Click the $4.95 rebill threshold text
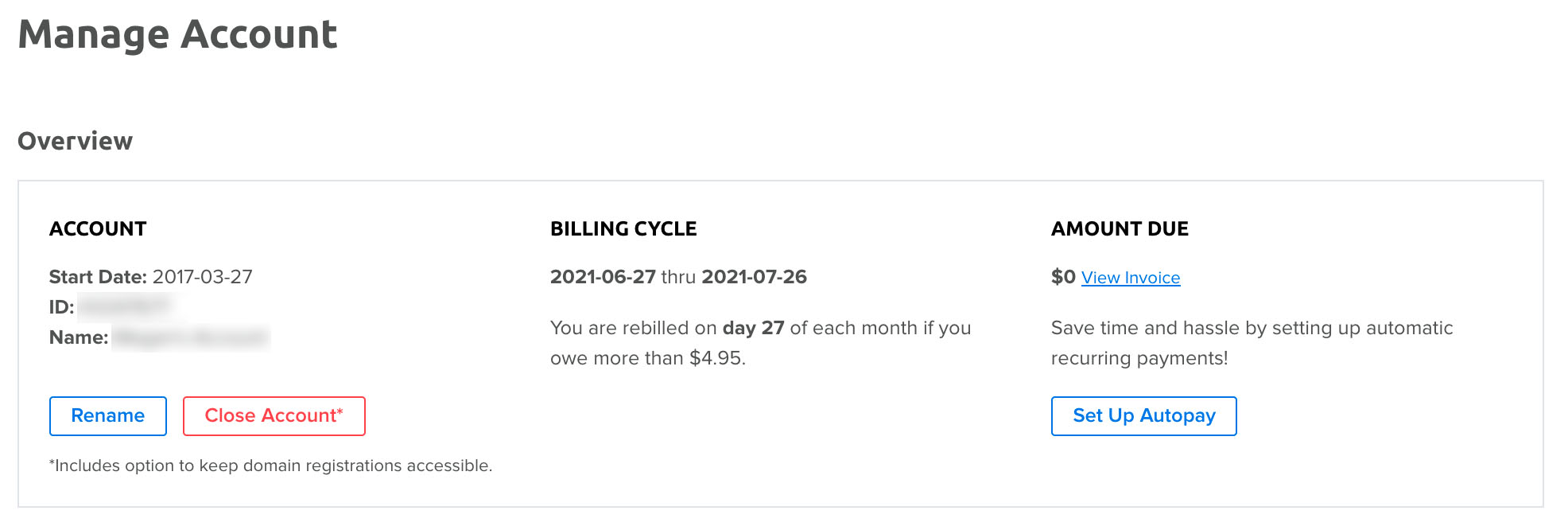1568x530 pixels. [x=717, y=358]
